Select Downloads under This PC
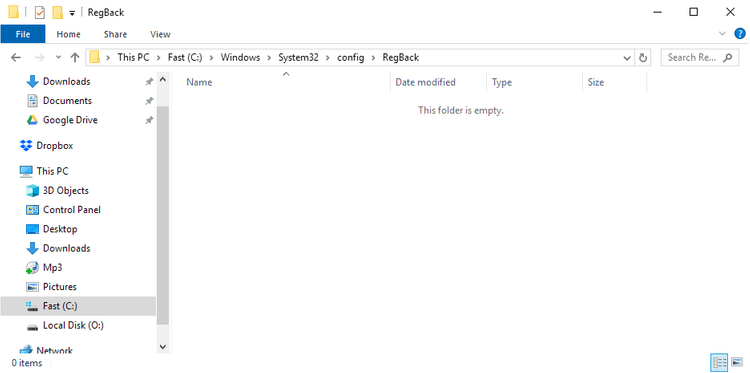 [66, 248]
